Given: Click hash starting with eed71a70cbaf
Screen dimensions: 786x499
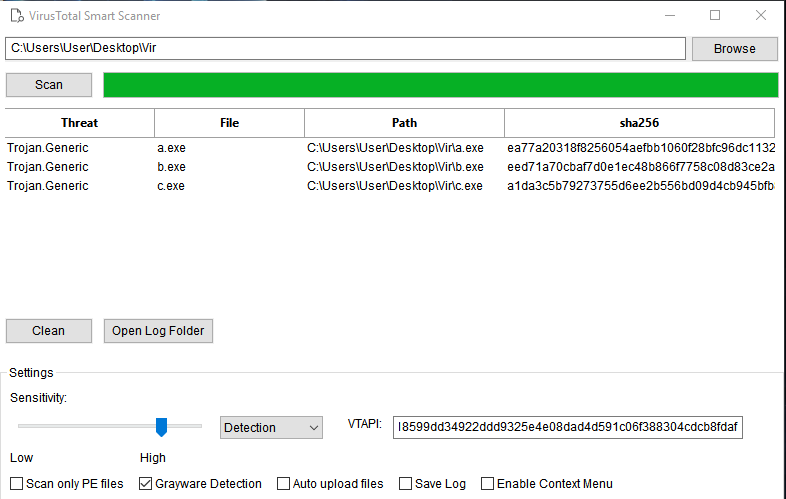Looking at the screenshot, I should point(641,167).
